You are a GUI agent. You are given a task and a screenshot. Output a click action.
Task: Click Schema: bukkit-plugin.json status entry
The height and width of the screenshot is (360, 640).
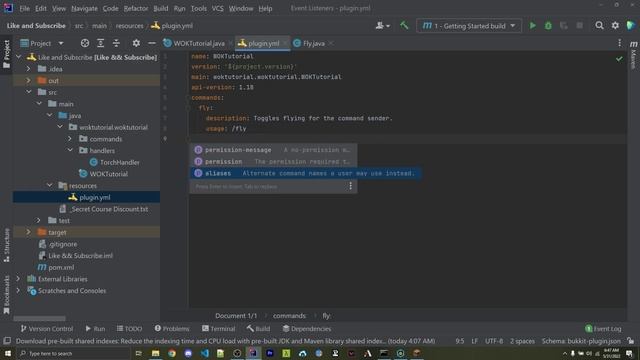(x=581, y=341)
